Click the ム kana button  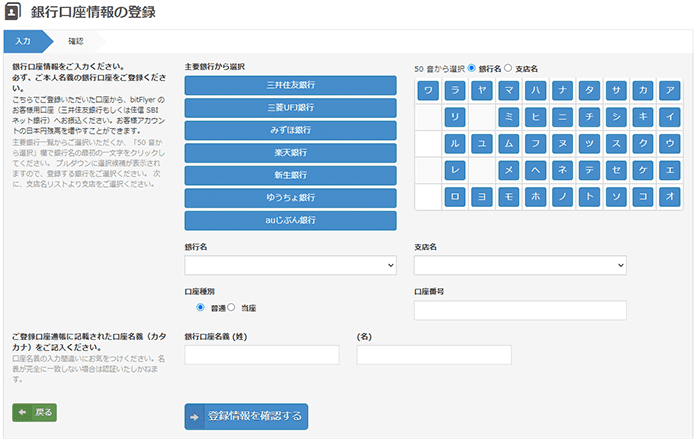click(x=509, y=144)
